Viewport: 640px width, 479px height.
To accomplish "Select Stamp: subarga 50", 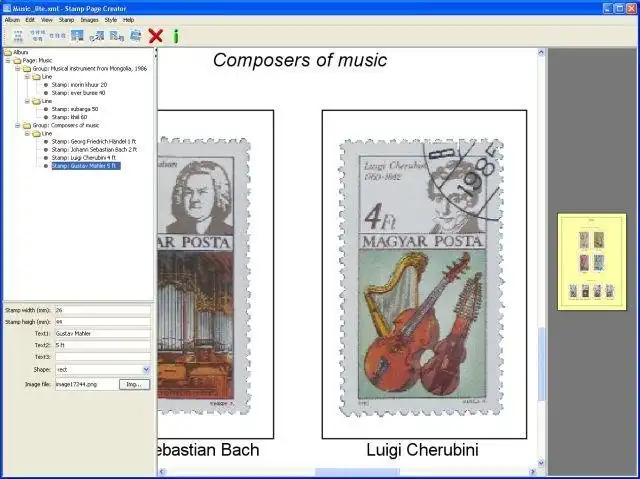I will click(75, 109).
